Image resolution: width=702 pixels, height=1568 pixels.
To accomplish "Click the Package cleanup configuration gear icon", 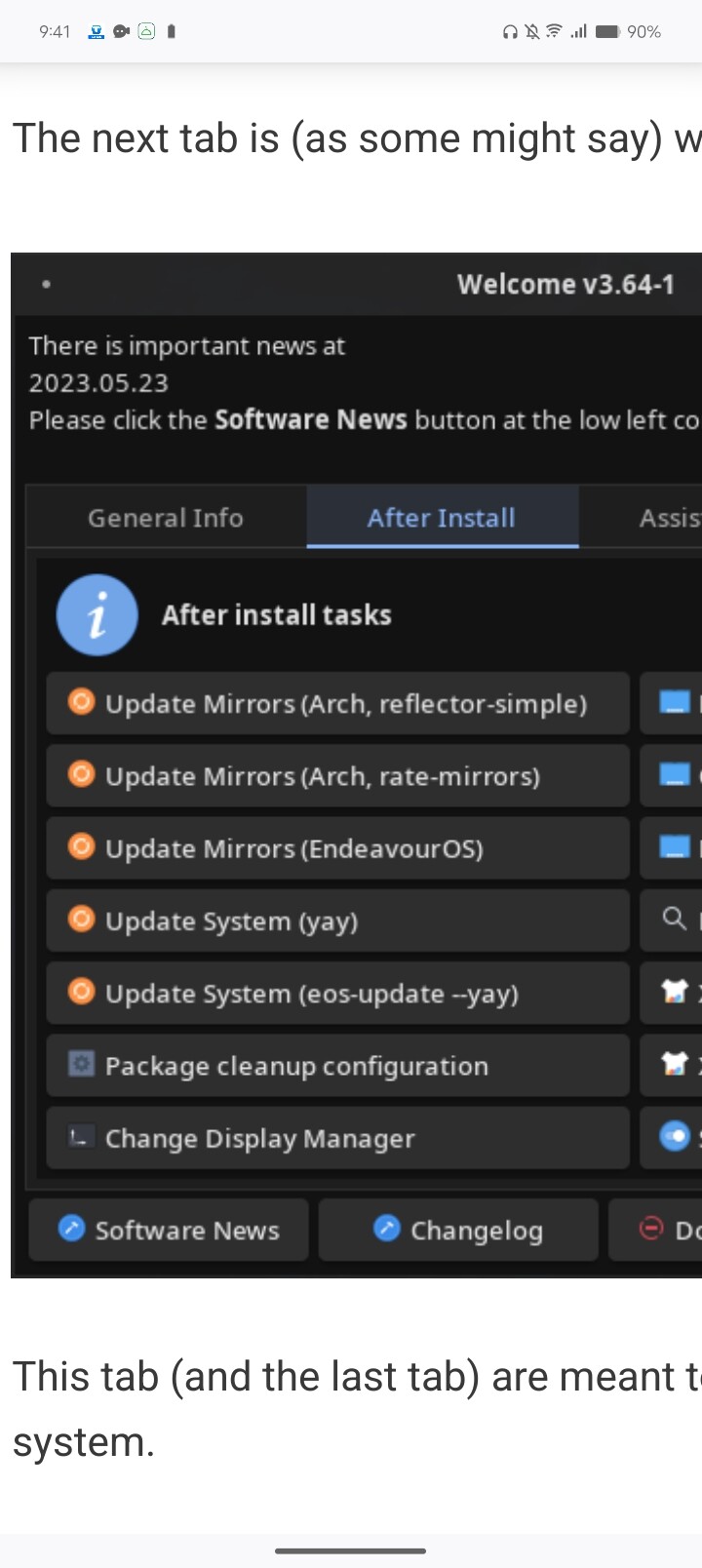I will 81,1064.
